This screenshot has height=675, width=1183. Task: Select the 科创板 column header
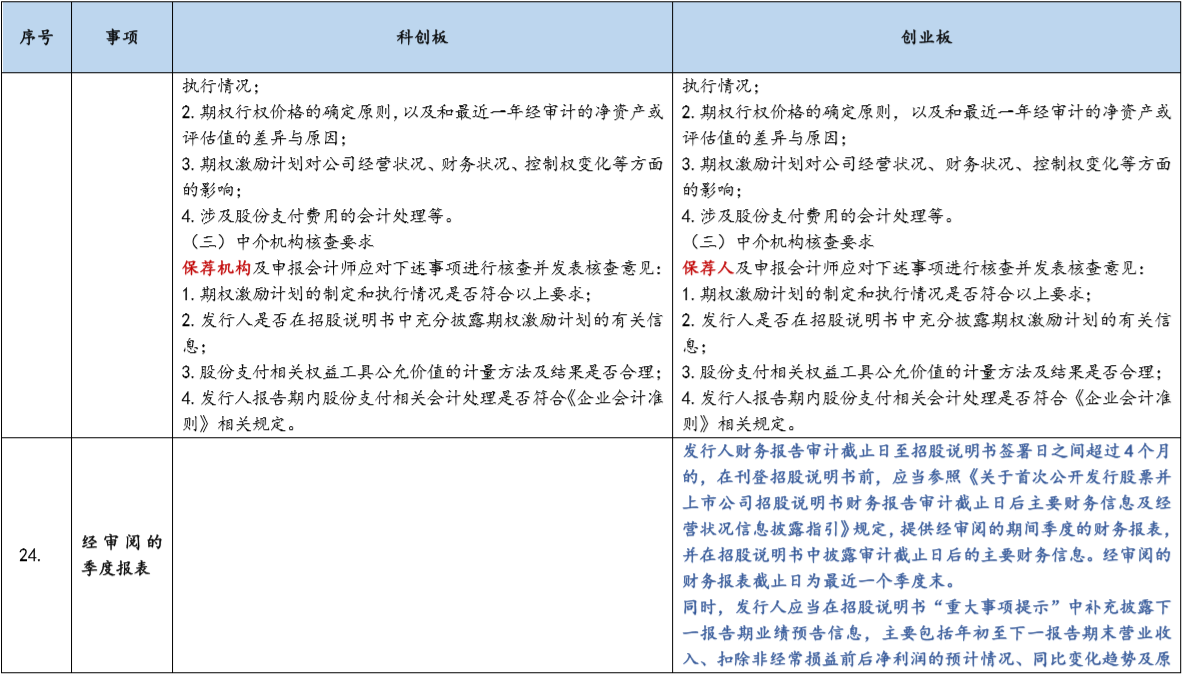422,38
